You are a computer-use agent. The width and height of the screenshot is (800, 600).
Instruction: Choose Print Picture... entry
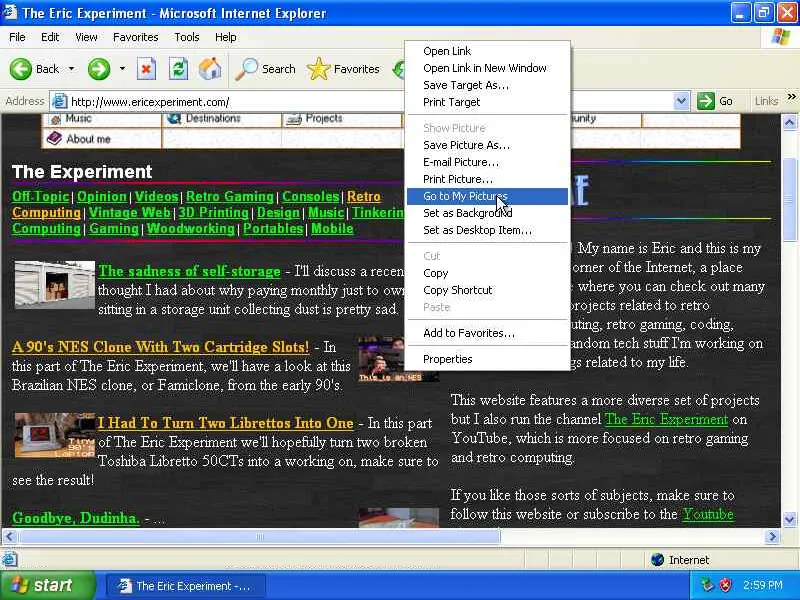[487, 179]
